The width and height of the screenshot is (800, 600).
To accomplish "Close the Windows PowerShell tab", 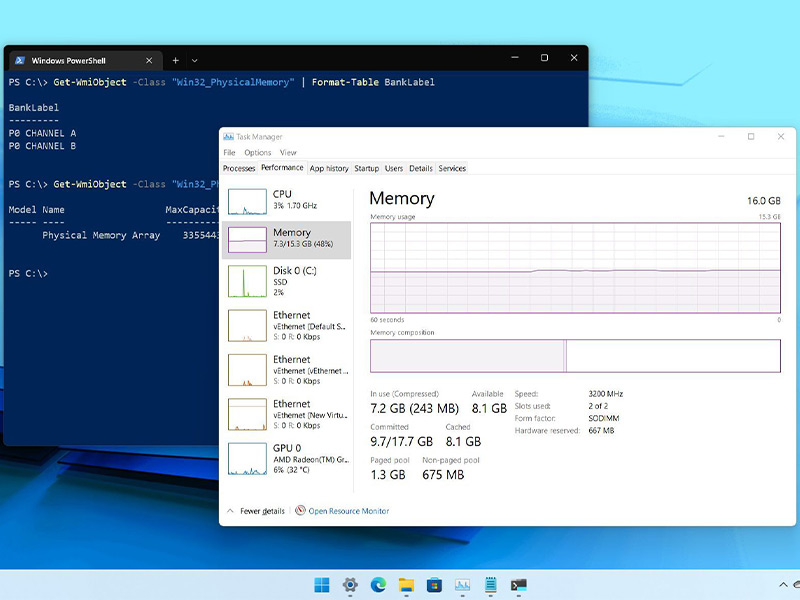I will click(x=149, y=60).
